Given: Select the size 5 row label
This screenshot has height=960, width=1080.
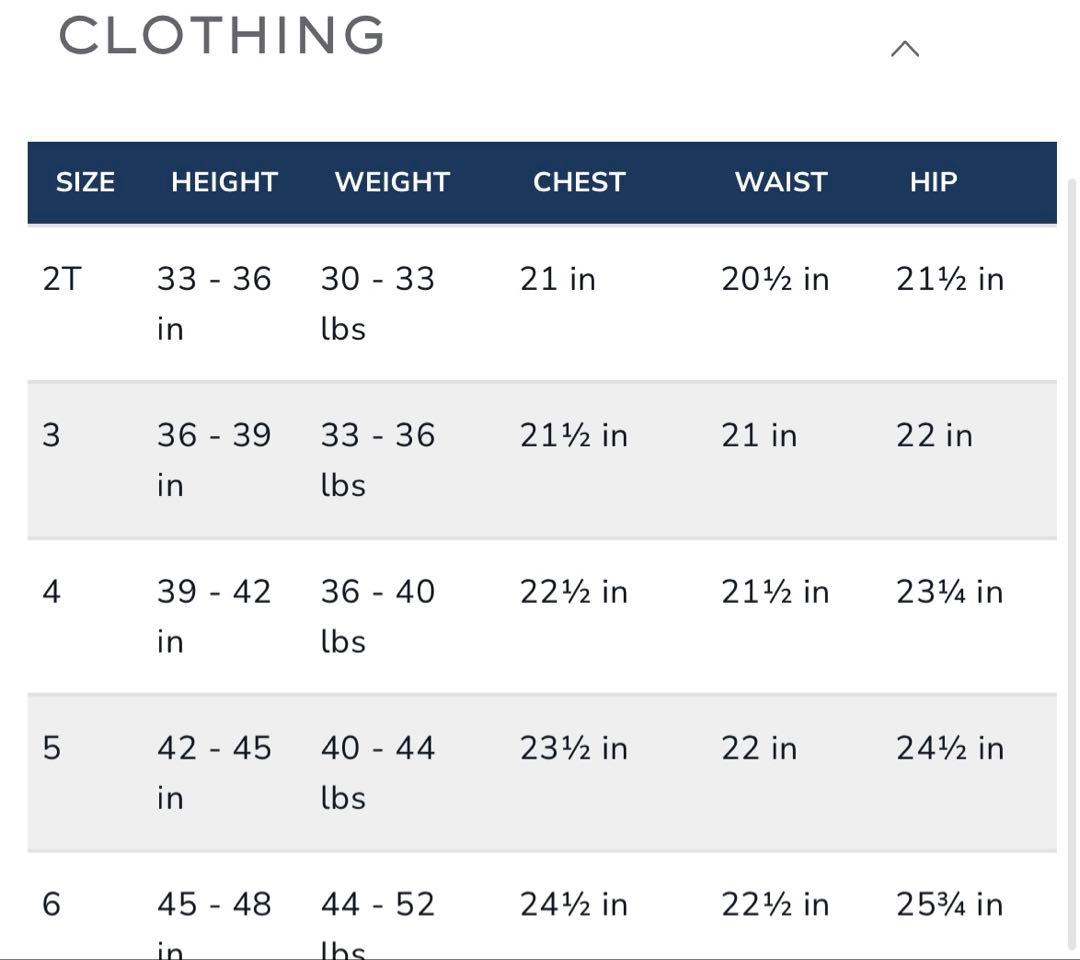Looking at the screenshot, I should coord(51,748).
